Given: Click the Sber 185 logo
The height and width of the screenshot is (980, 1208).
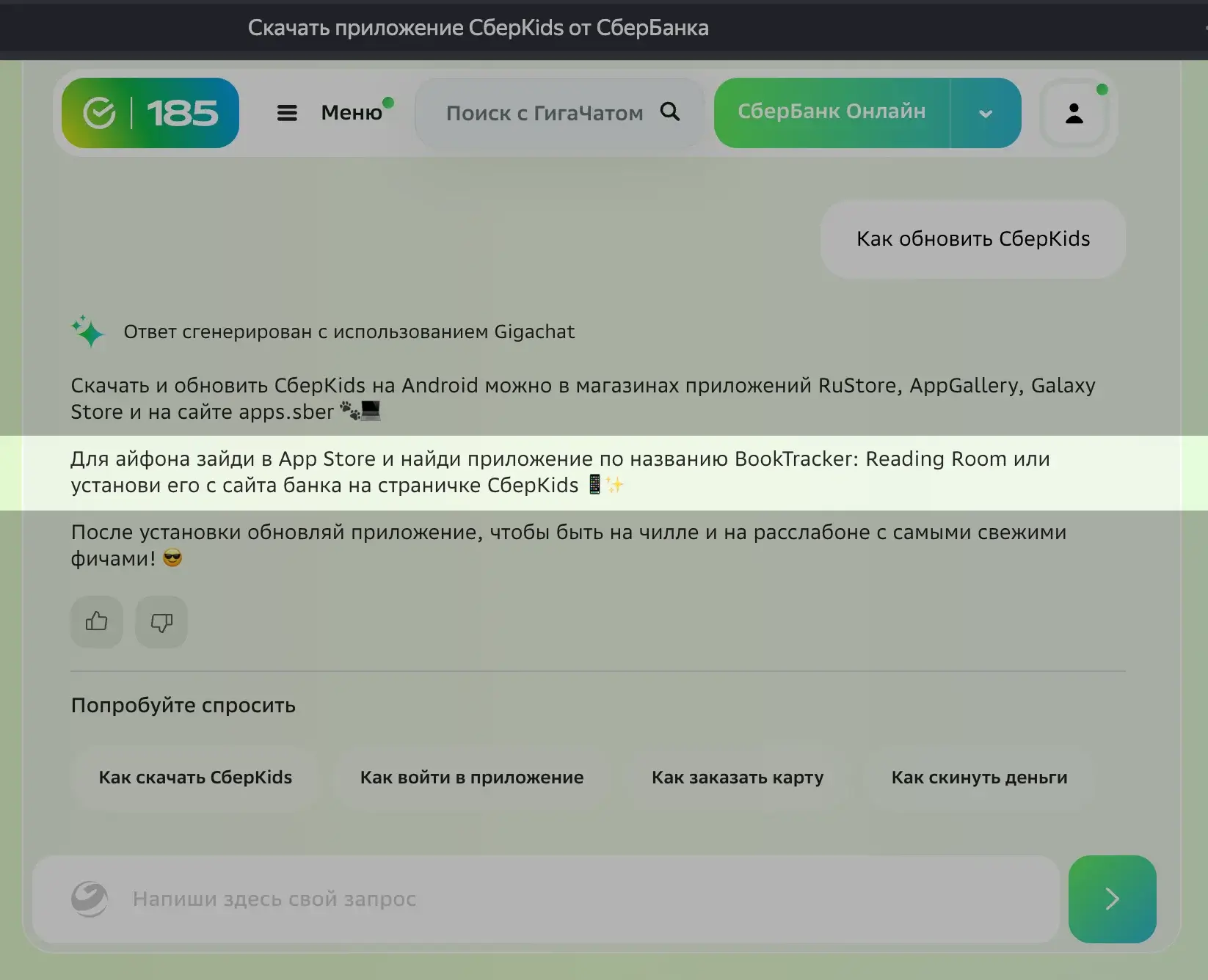Looking at the screenshot, I should [x=150, y=113].
